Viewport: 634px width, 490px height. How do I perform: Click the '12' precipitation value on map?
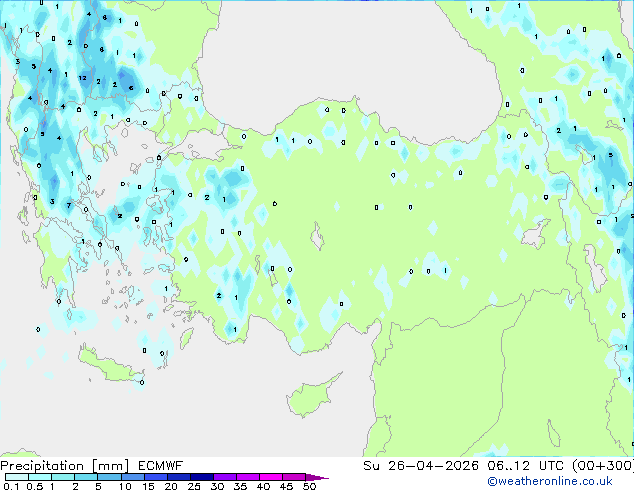coord(82,78)
